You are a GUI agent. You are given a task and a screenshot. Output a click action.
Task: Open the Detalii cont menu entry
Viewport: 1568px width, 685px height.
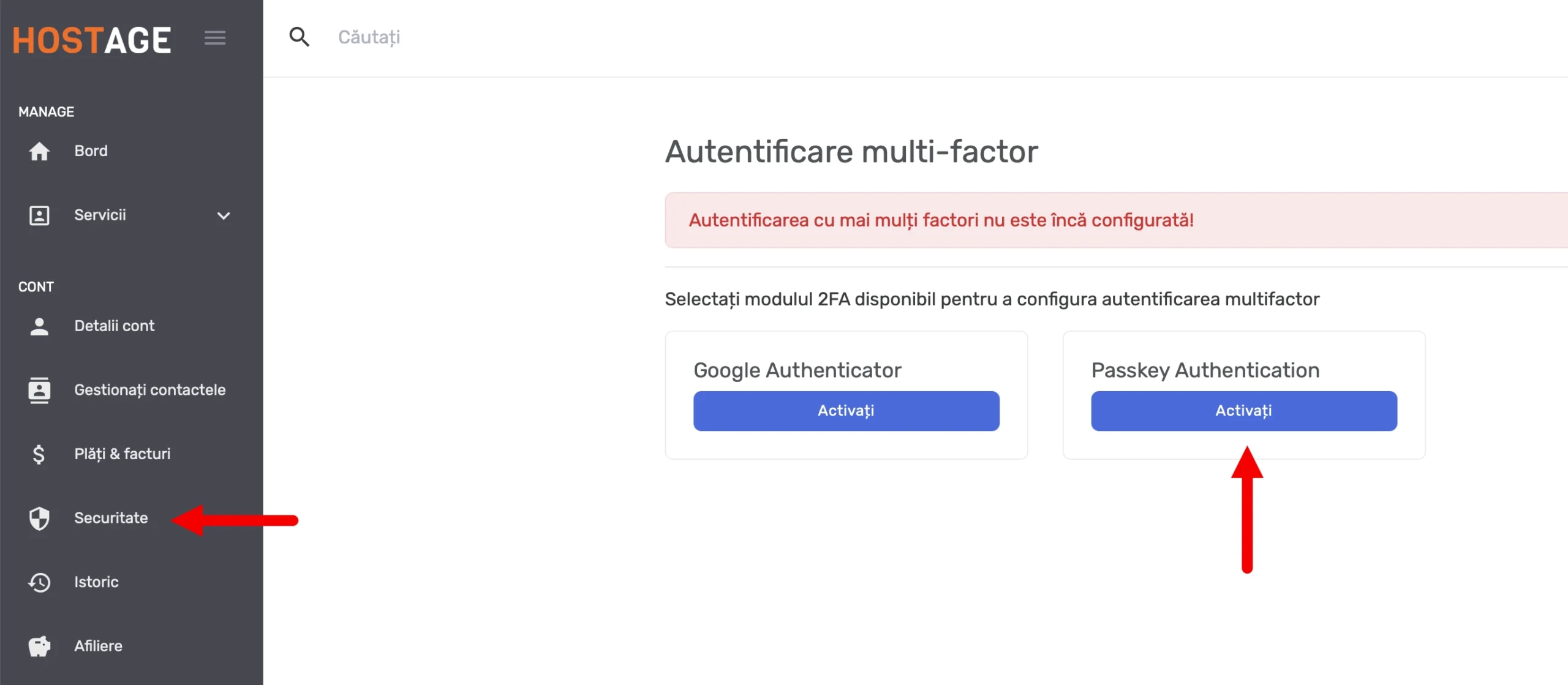[x=115, y=326]
